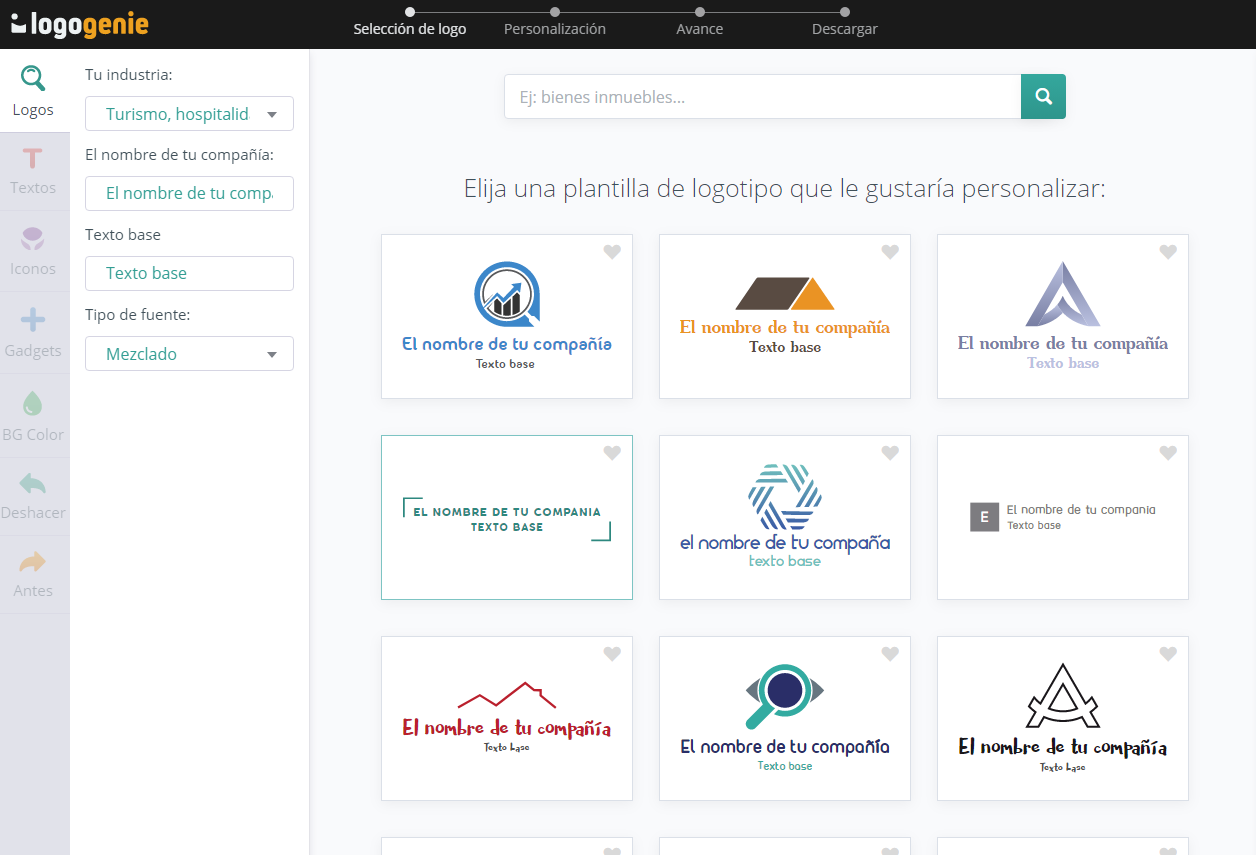Screen dimensions: 1256x855
Task: Open the Logos sidebar panel
Action: tap(33, 91)
